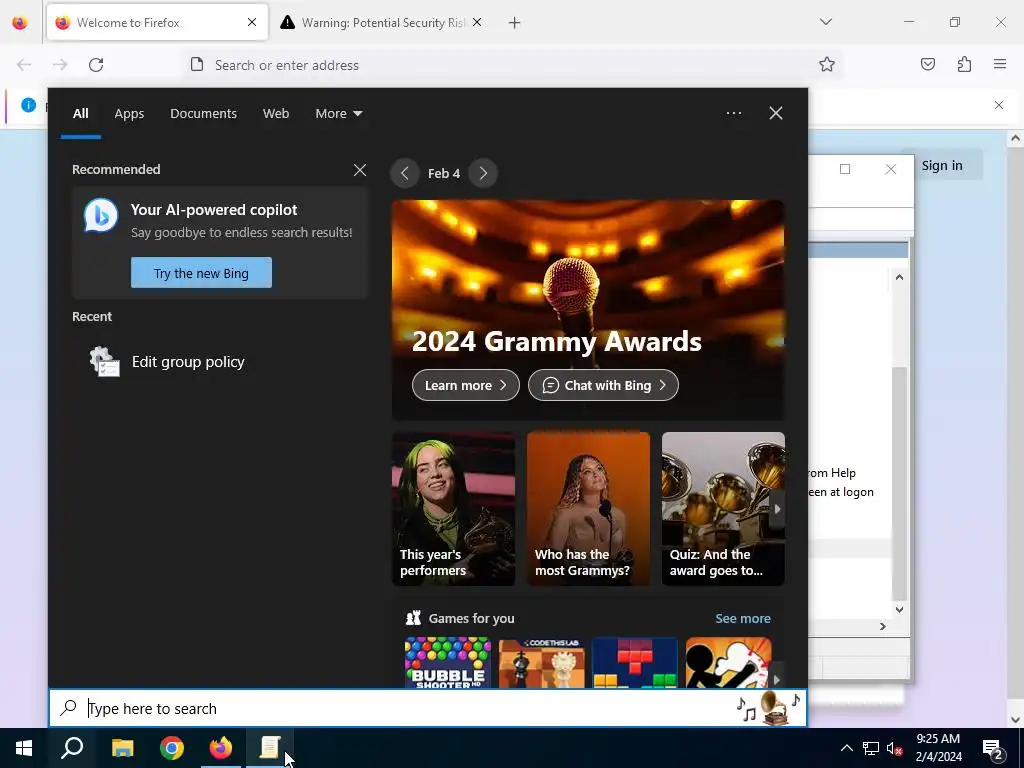Go to previous day before Feb 4

(x=405, y=173)
